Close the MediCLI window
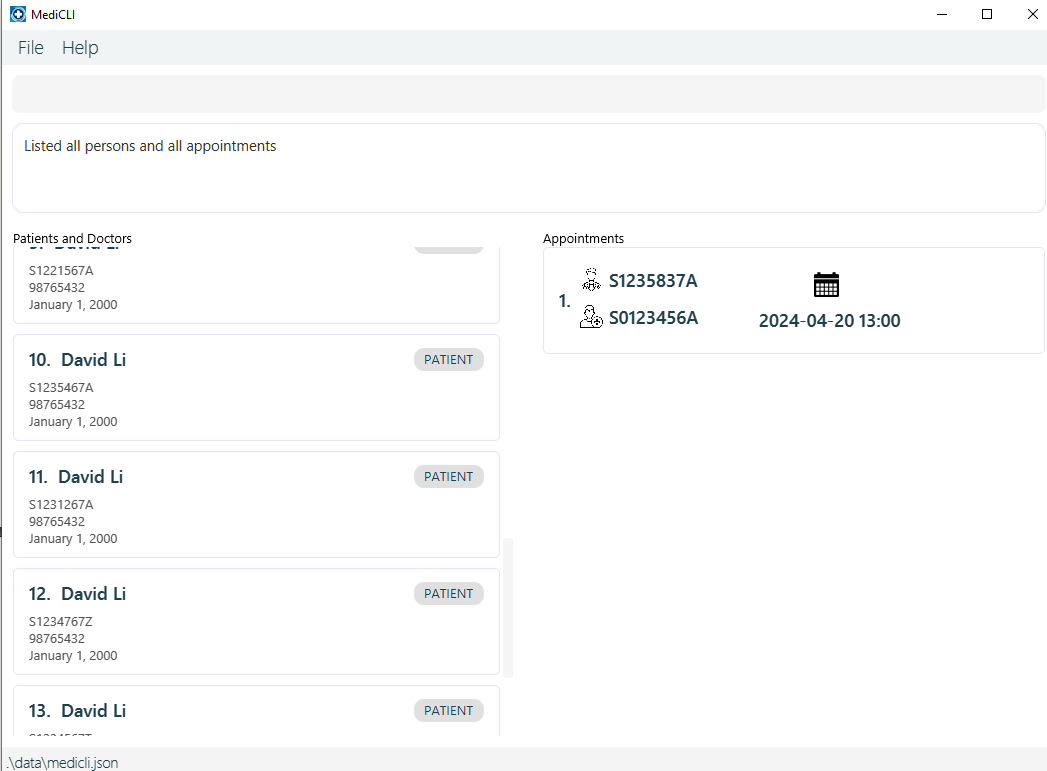Screen dimensions: 1047x771 tap(1032, 14)
